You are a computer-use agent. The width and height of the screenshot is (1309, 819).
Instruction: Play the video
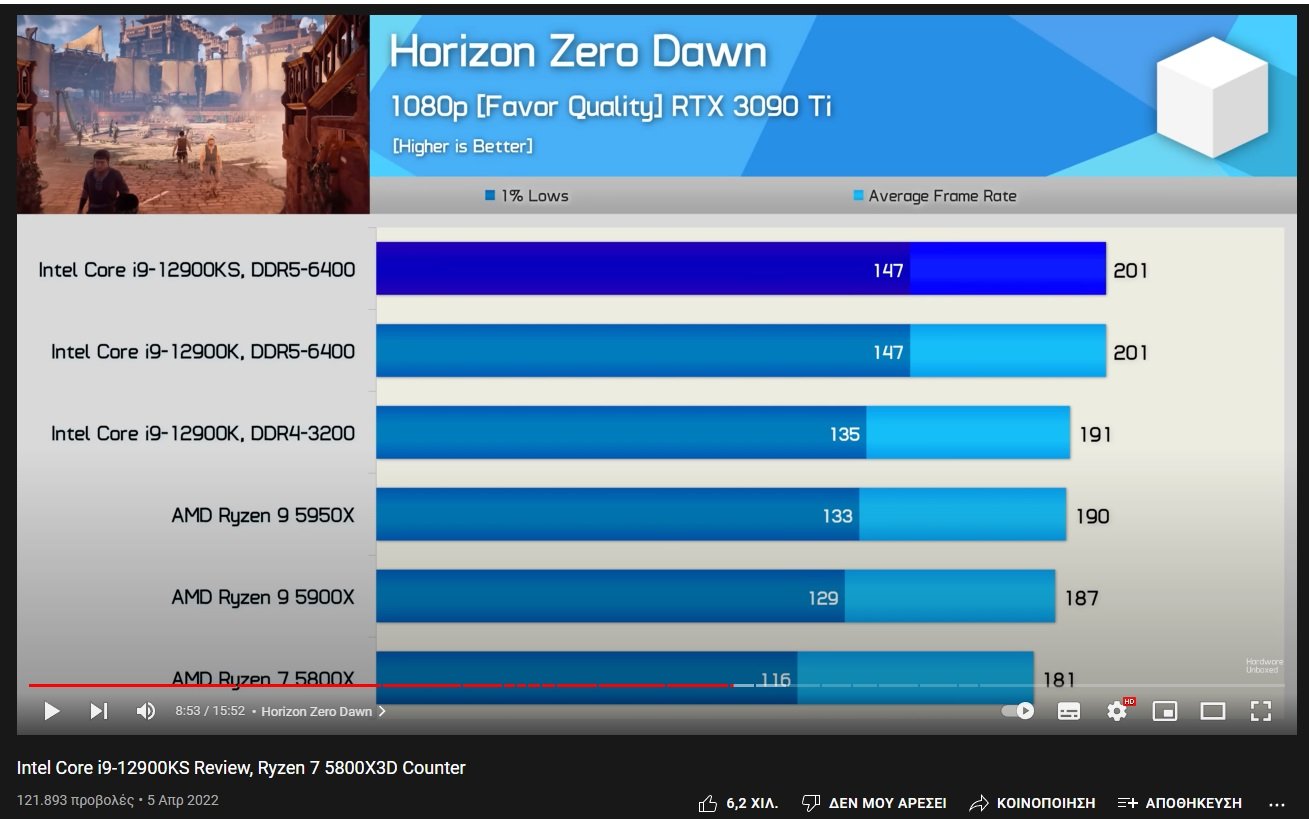tap(52, 711)
